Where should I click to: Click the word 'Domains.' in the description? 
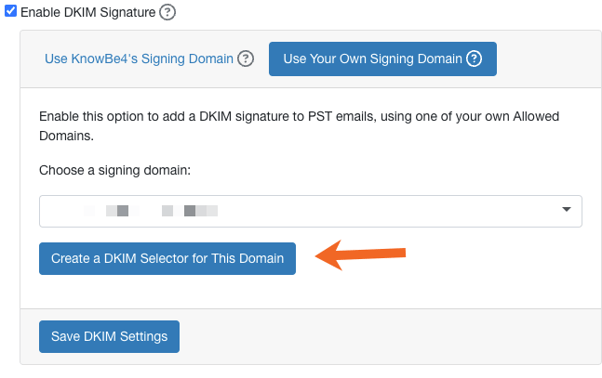click(66, 136)
